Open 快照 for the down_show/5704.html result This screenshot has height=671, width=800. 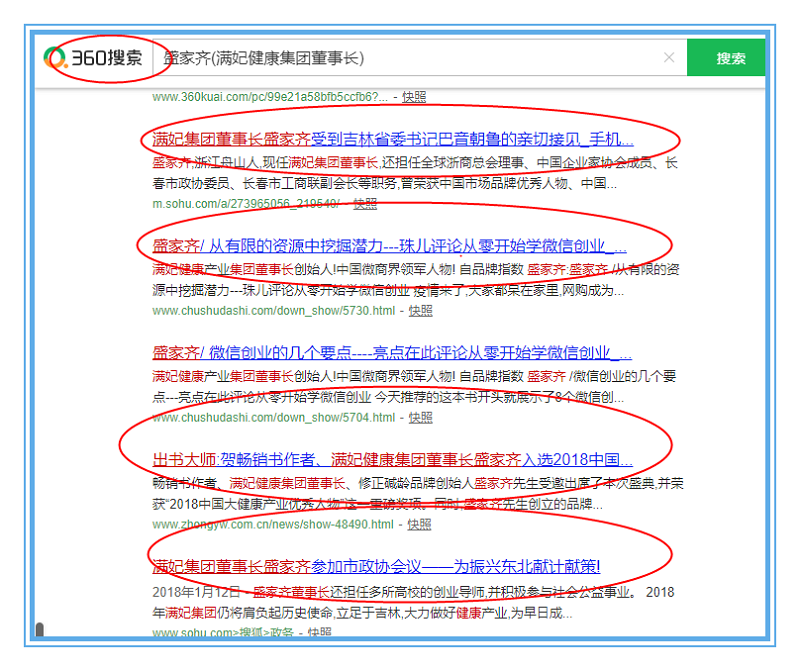[x=420, y=417]
